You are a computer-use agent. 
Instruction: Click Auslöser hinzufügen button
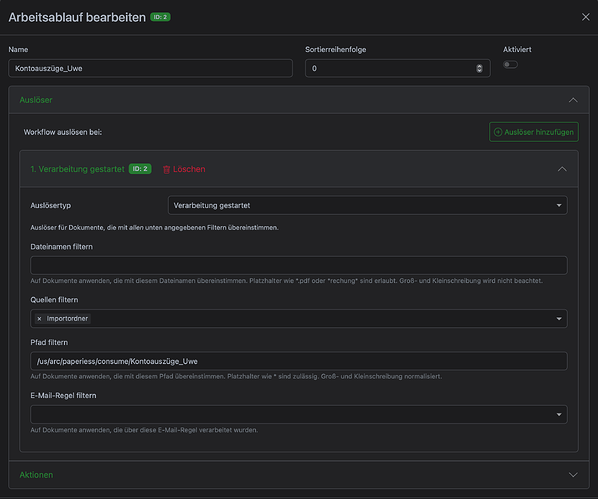point(534,132)
